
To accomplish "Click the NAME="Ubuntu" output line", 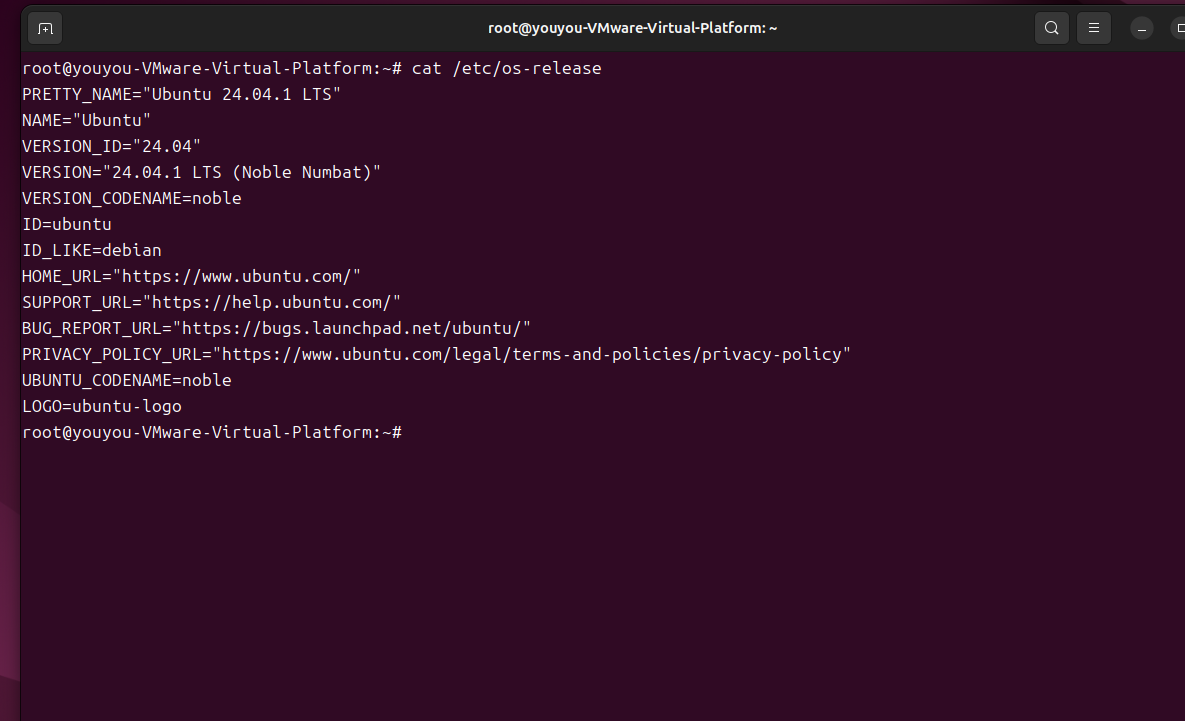I will pyautogui.click(x=86, y=120).
